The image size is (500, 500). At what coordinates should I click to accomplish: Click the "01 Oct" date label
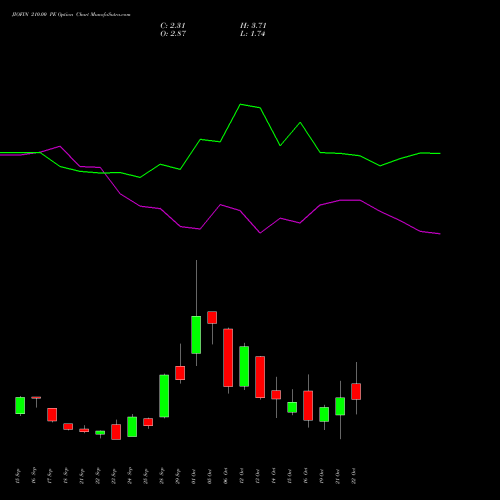pos(194,476)
